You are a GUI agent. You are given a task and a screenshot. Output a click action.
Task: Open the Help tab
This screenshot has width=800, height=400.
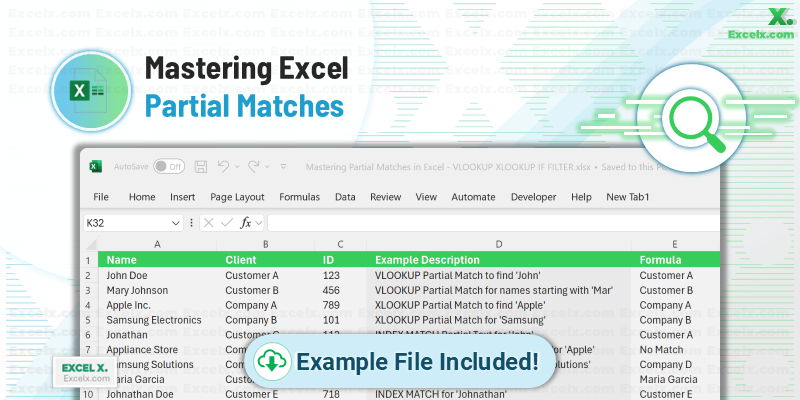pyautogui.click(x=581, y=197)
